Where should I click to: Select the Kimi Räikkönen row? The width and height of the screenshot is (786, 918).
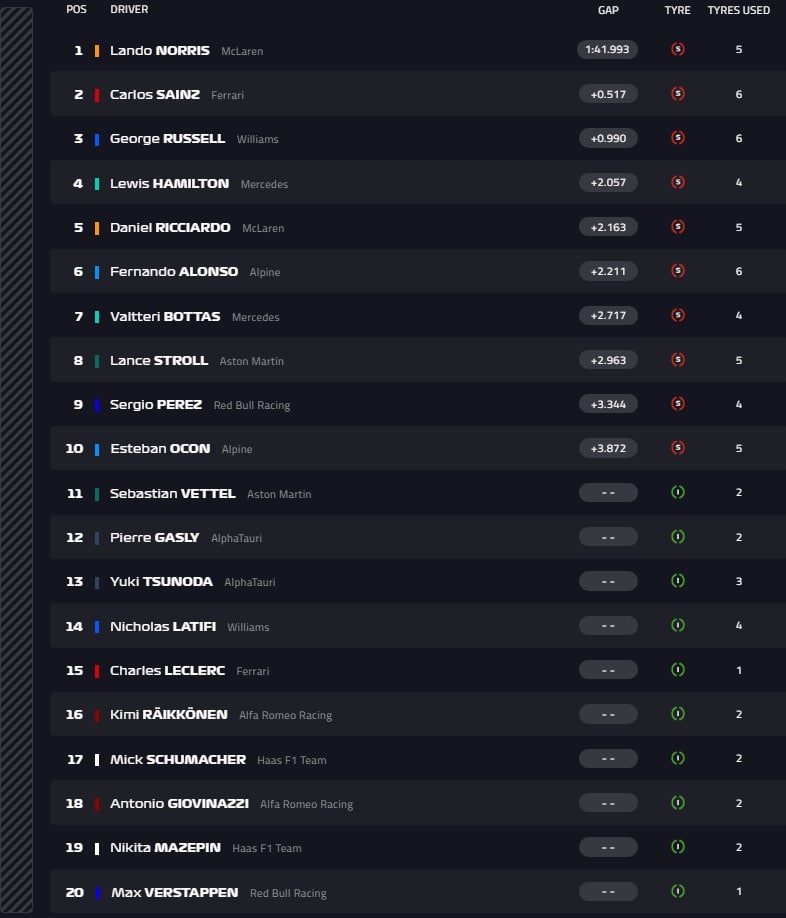click(x=418, y=714)
